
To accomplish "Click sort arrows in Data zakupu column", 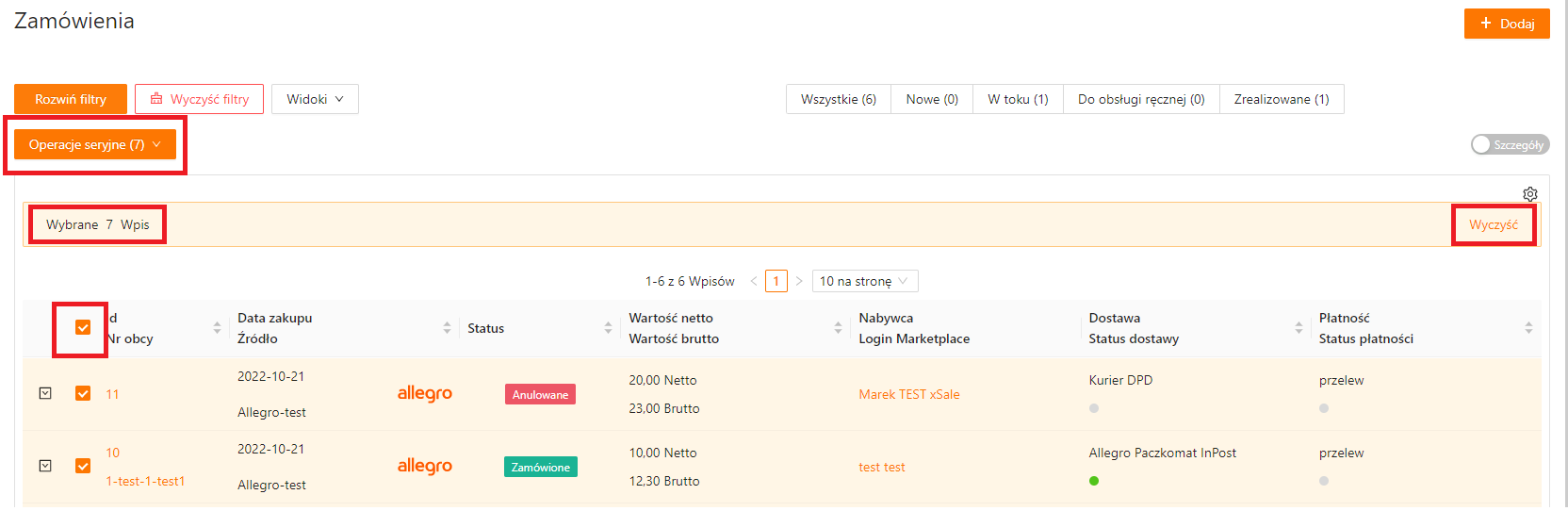I will 447,328.
